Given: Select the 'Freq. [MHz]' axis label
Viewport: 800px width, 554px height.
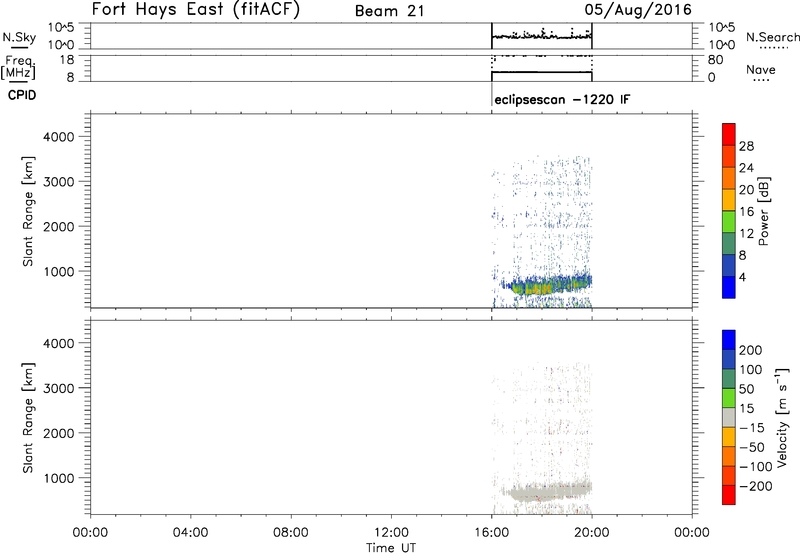Looking at the screenshot, I should click(19, 67).
